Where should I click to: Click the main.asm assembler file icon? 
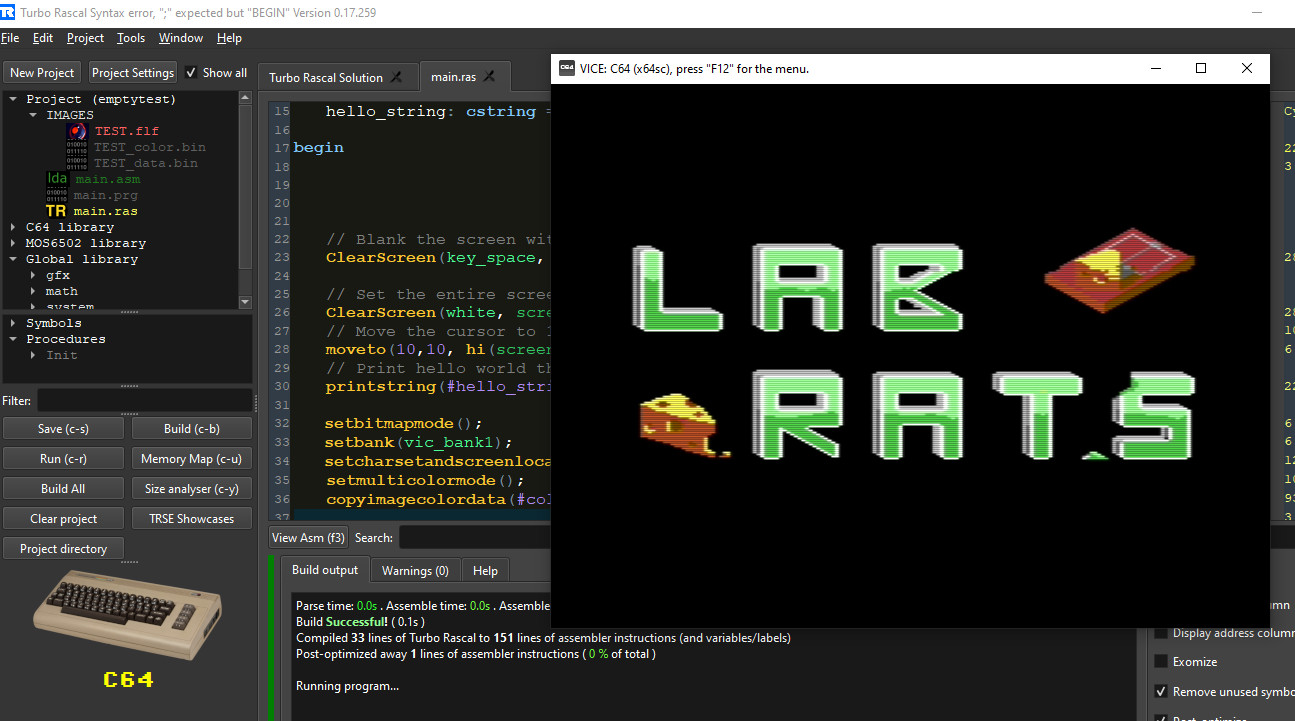pyautogui.click(x=57, y=179)
